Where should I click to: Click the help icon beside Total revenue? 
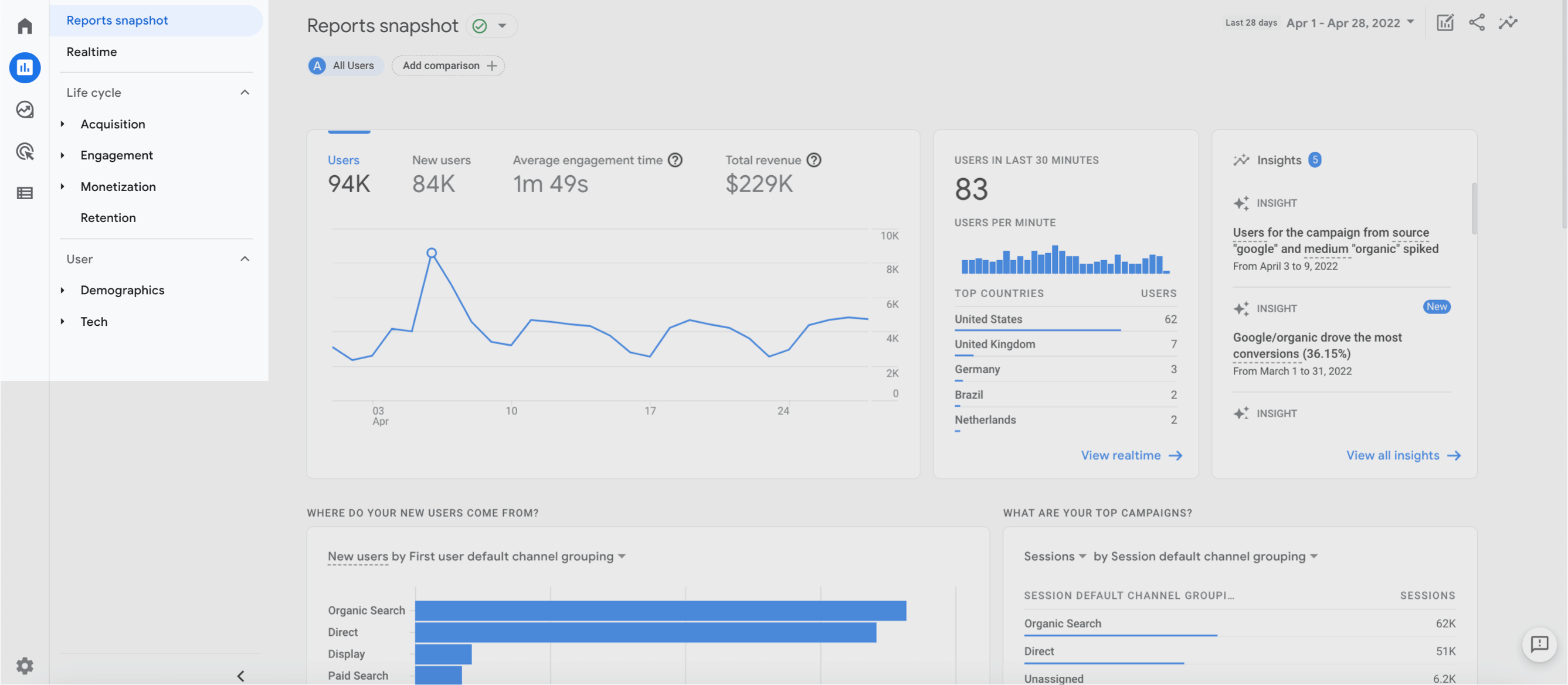tap(814, 160)
